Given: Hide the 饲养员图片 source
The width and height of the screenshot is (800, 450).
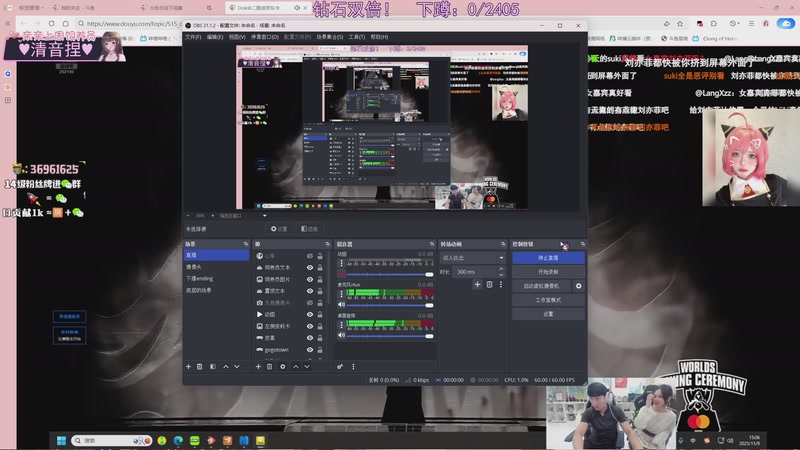Looking at the screenshot, I should pos(310,279).
